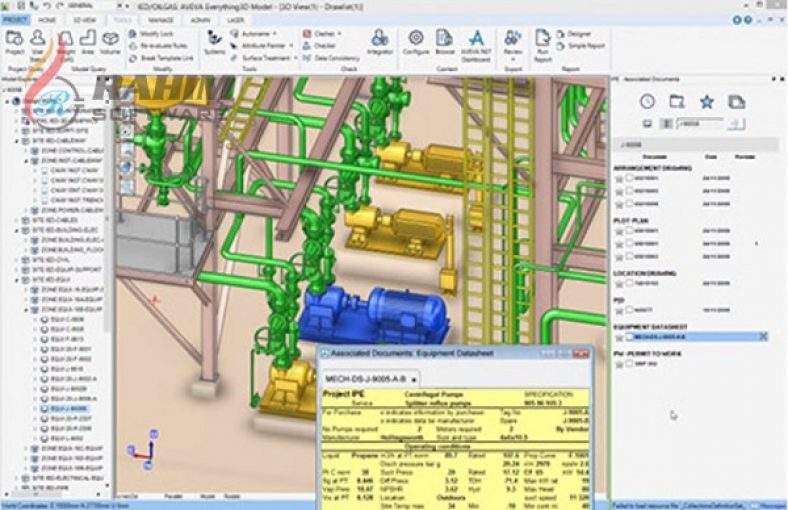Switch to the MANAGE ribbon tab
The width and height of the screenshot is (788, 510).
pos(161,20)
